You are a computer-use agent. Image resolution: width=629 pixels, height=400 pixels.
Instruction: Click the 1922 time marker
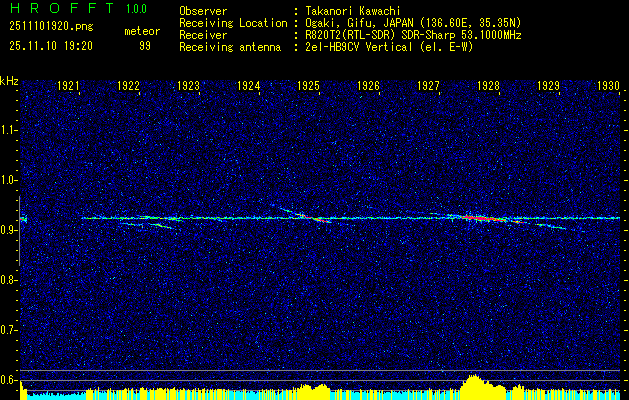[128, 85]
